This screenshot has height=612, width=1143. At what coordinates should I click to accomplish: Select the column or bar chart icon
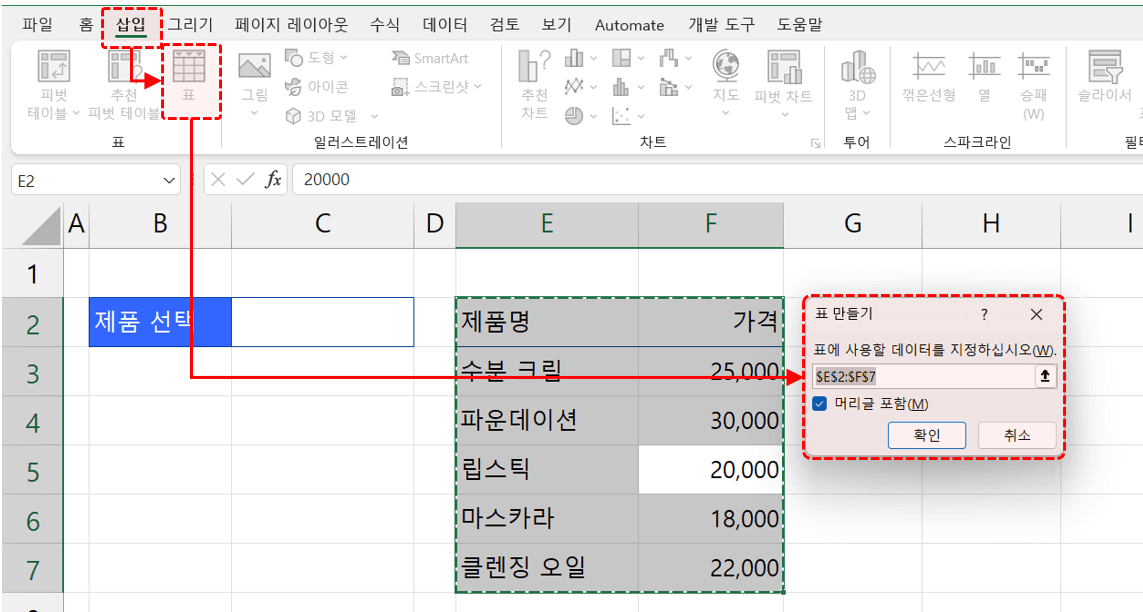coord(574,58)
